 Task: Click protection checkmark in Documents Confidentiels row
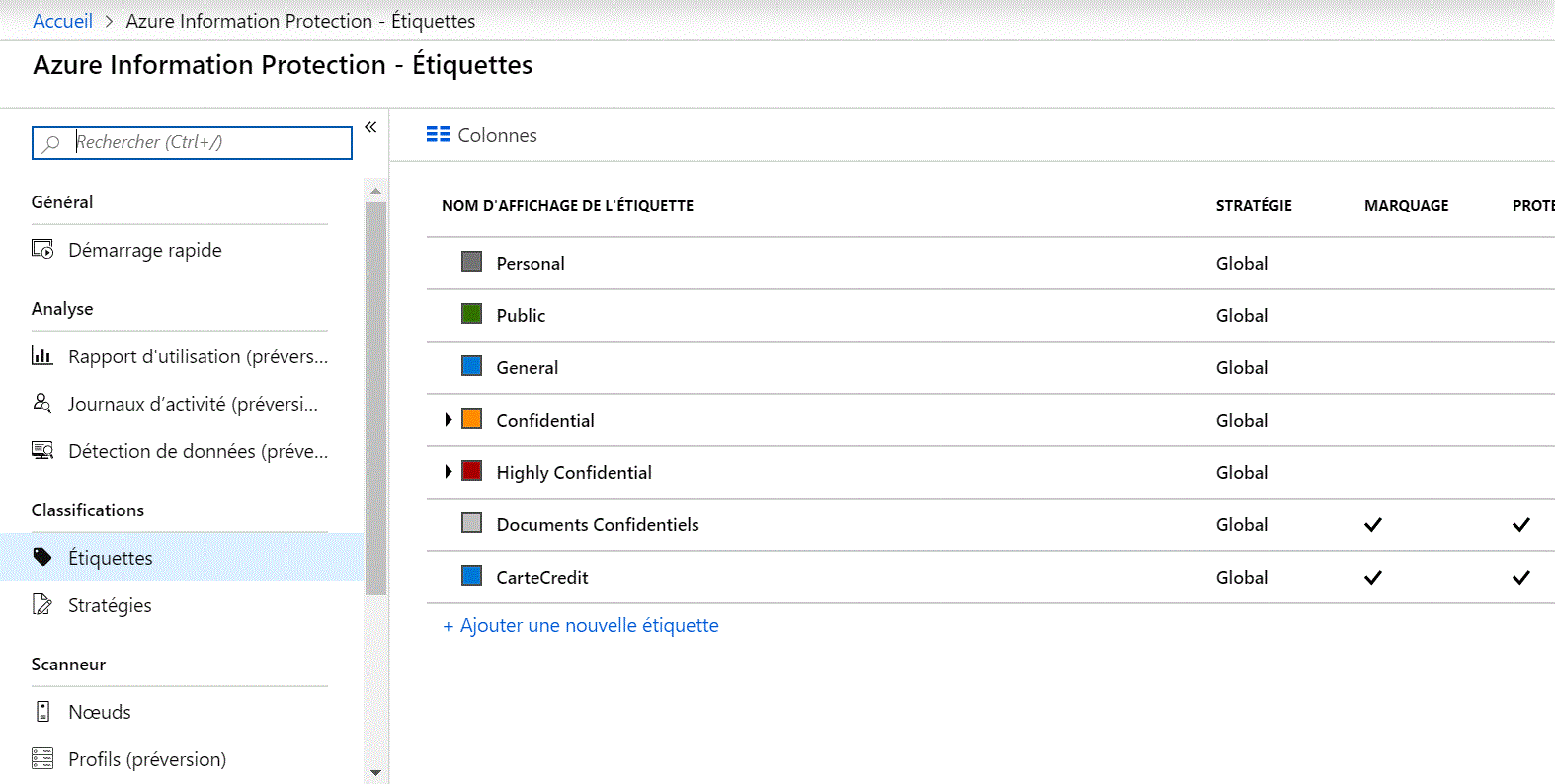click(1521, 524)
